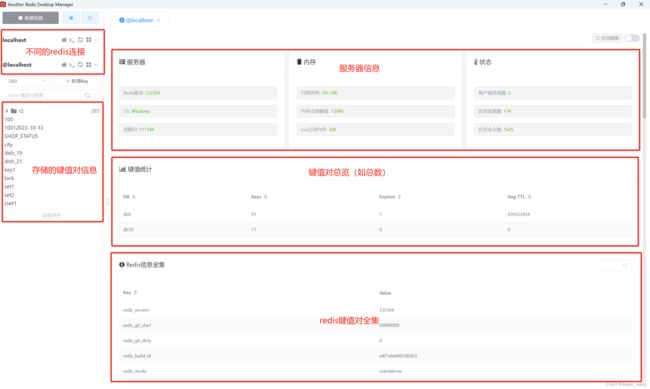Open the DB0 database dropdown
Screen dimensions: 650x389
27,81
